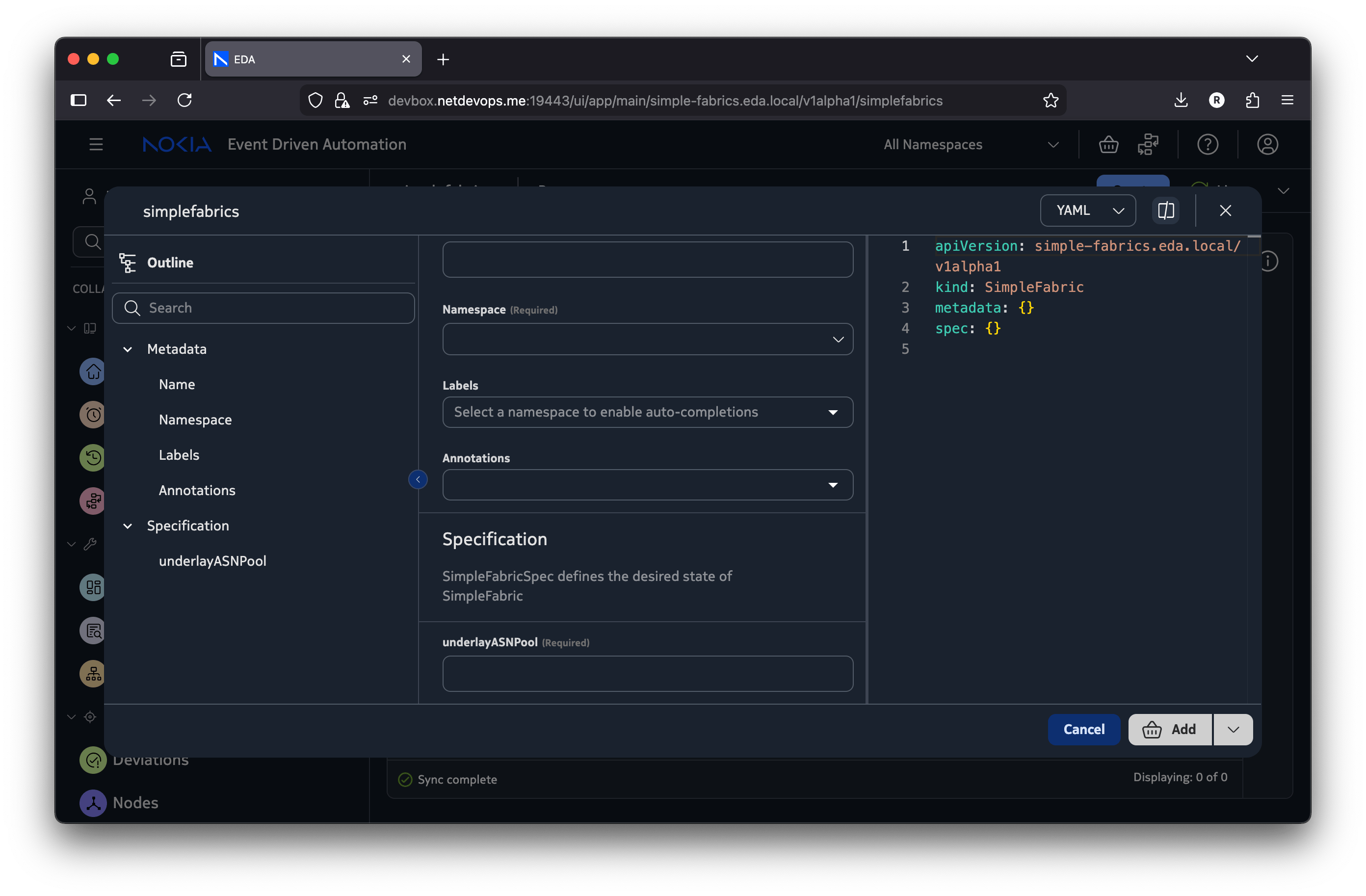Open the workflows icon in header

1148,145
